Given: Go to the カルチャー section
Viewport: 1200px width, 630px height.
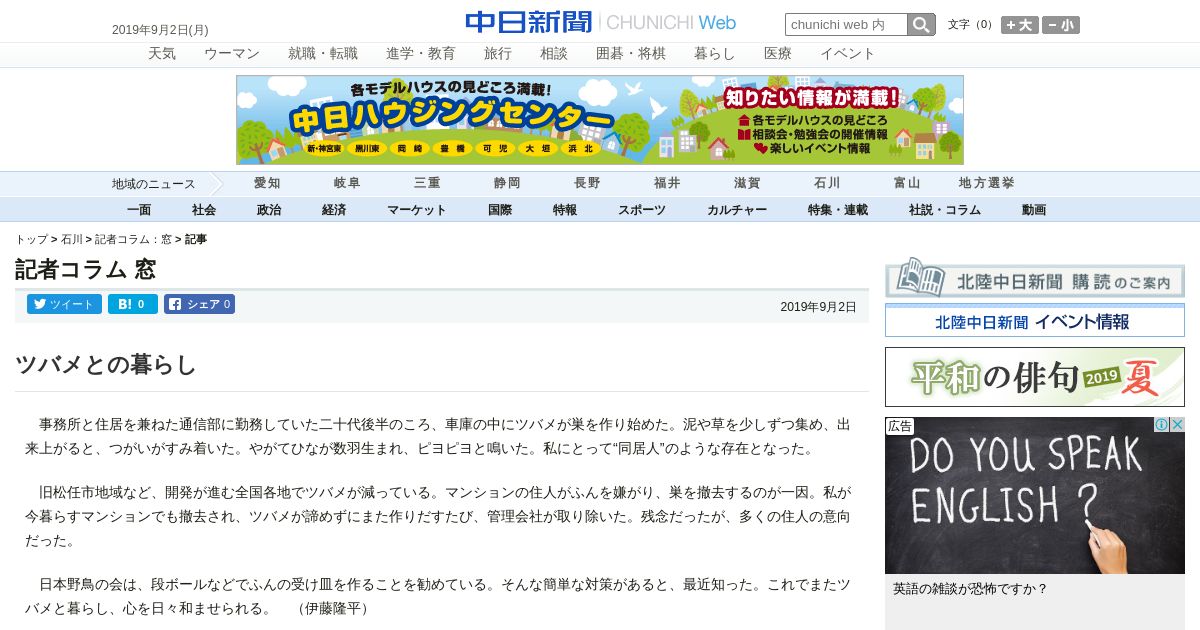Looking at the screenshot, I should tap(737, 210).
